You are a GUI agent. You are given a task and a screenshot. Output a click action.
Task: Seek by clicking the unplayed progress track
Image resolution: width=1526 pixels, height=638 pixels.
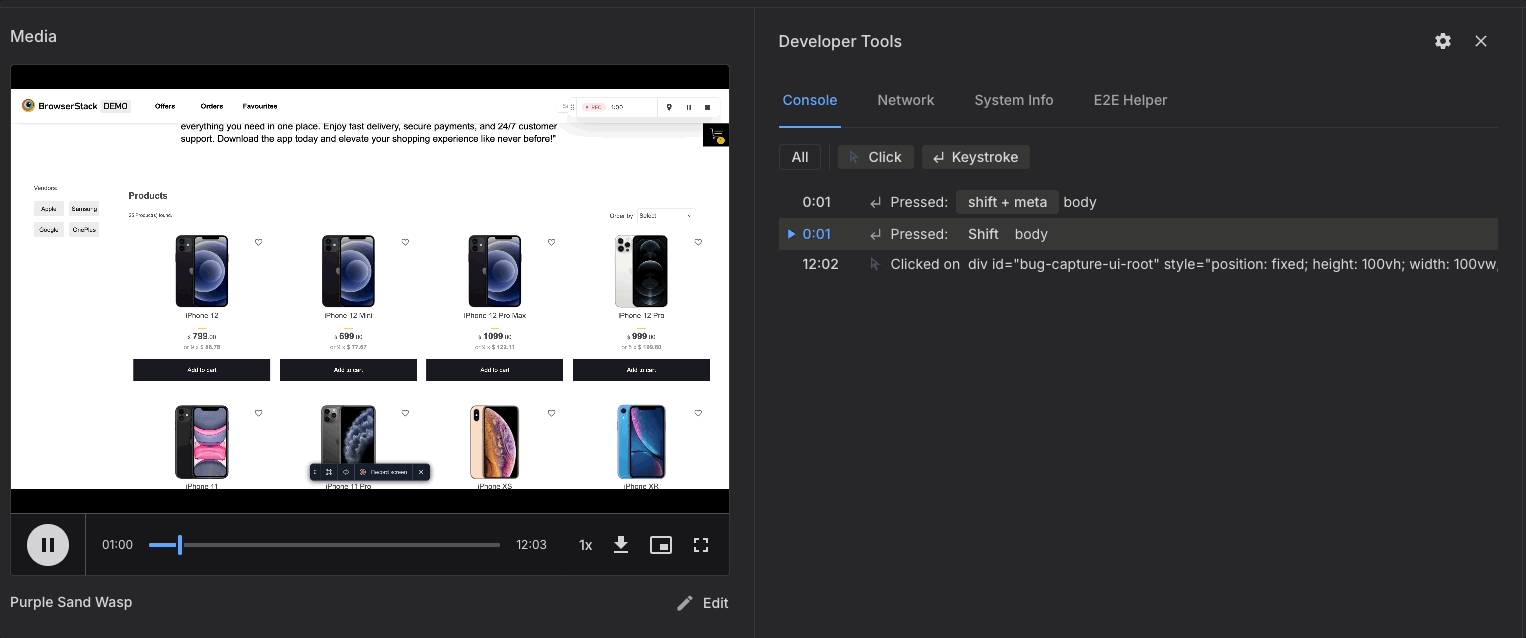tap(340, 545)
